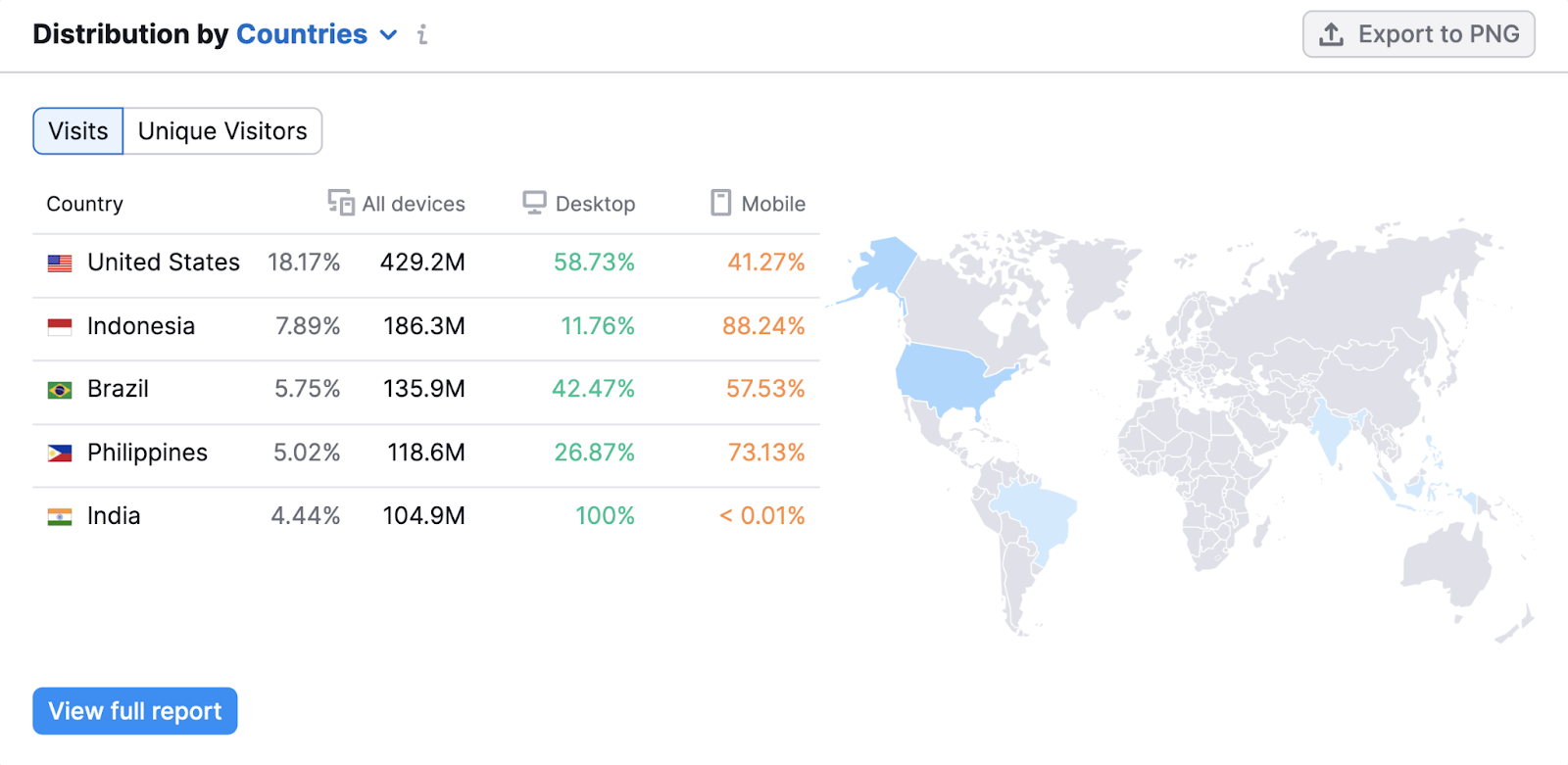Click the Brazil flag icon

point(60,390)
